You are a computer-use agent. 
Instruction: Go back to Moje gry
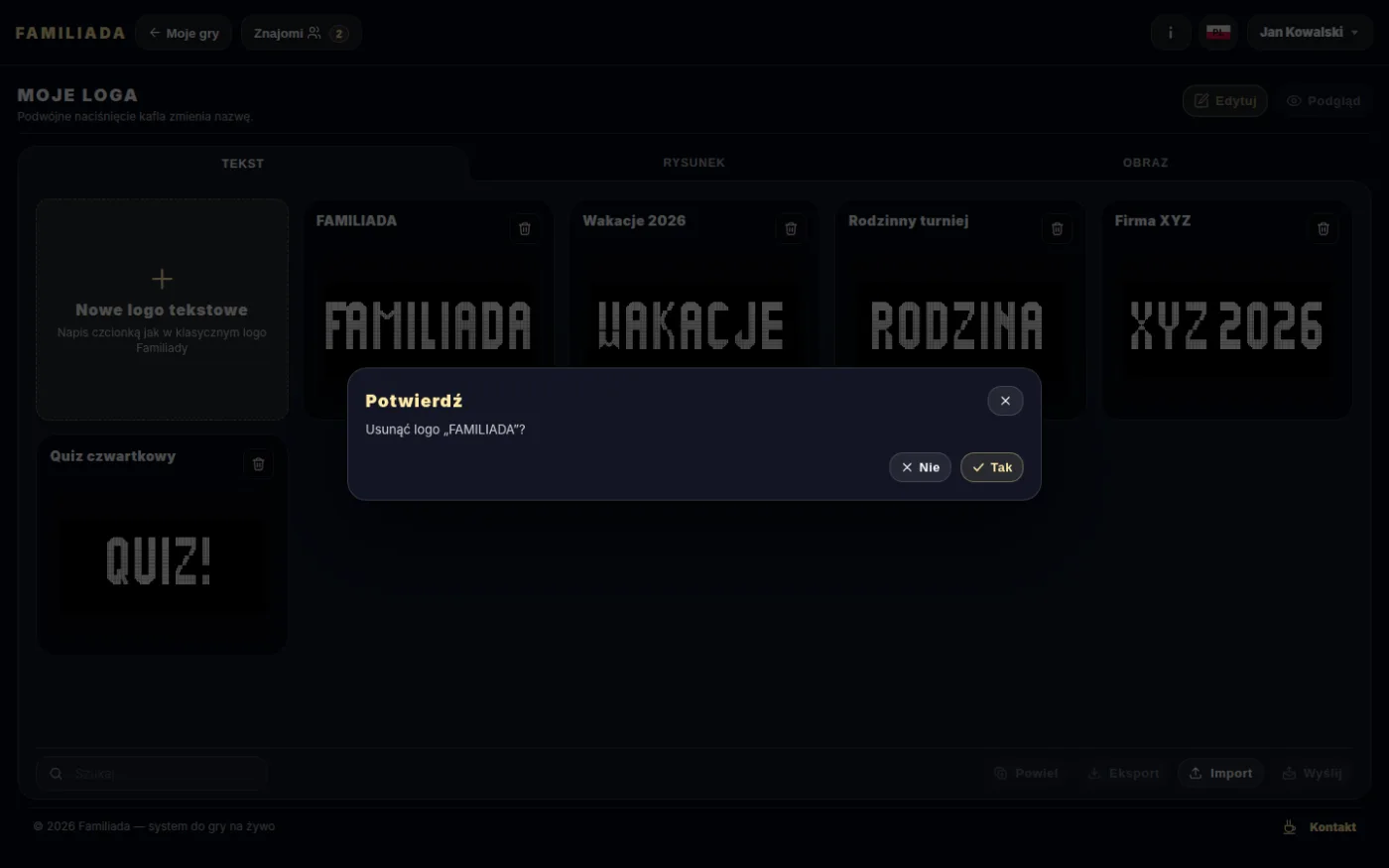tap(184, 33)
